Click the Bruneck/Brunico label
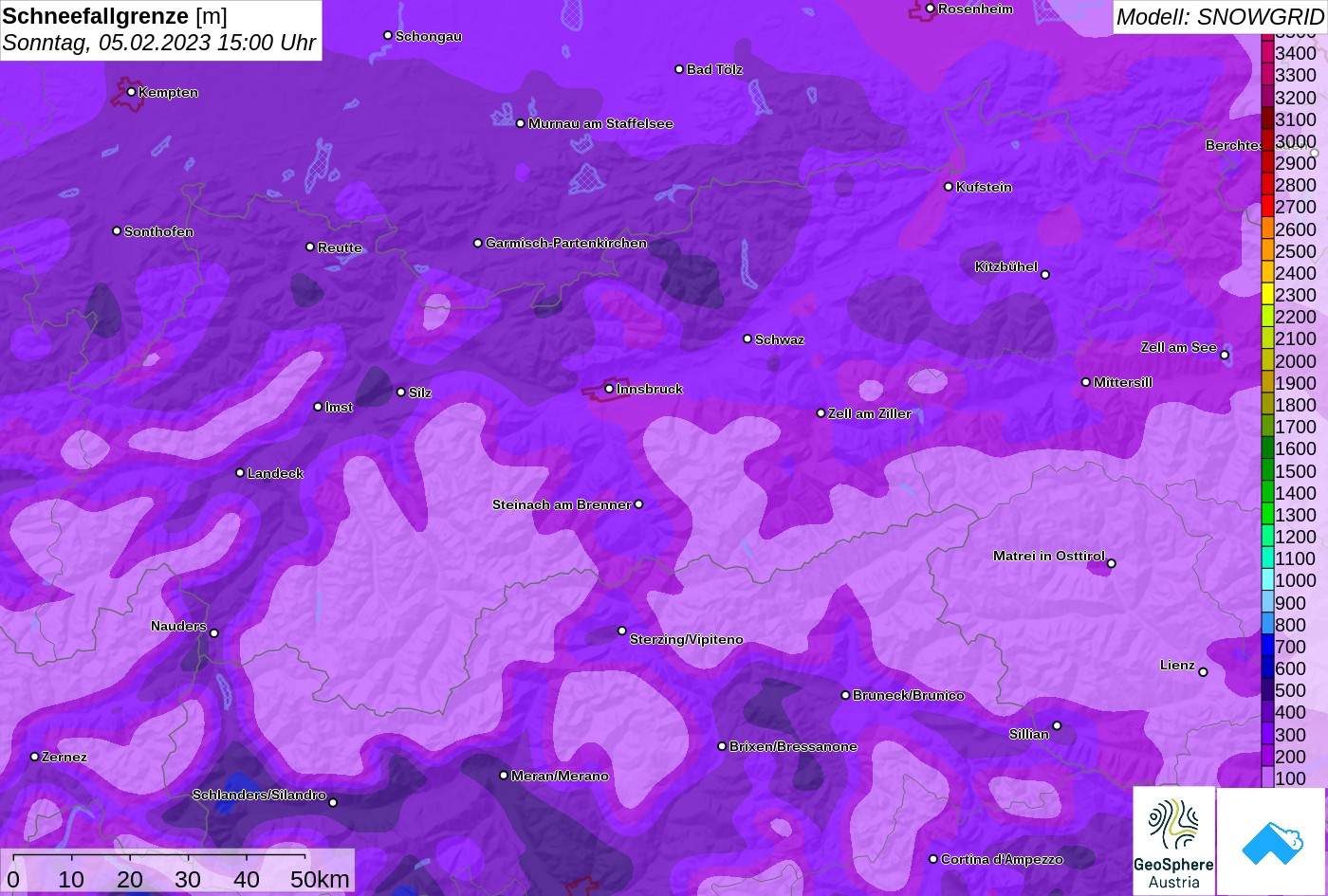1328x896 pixels. click(909, 696)
